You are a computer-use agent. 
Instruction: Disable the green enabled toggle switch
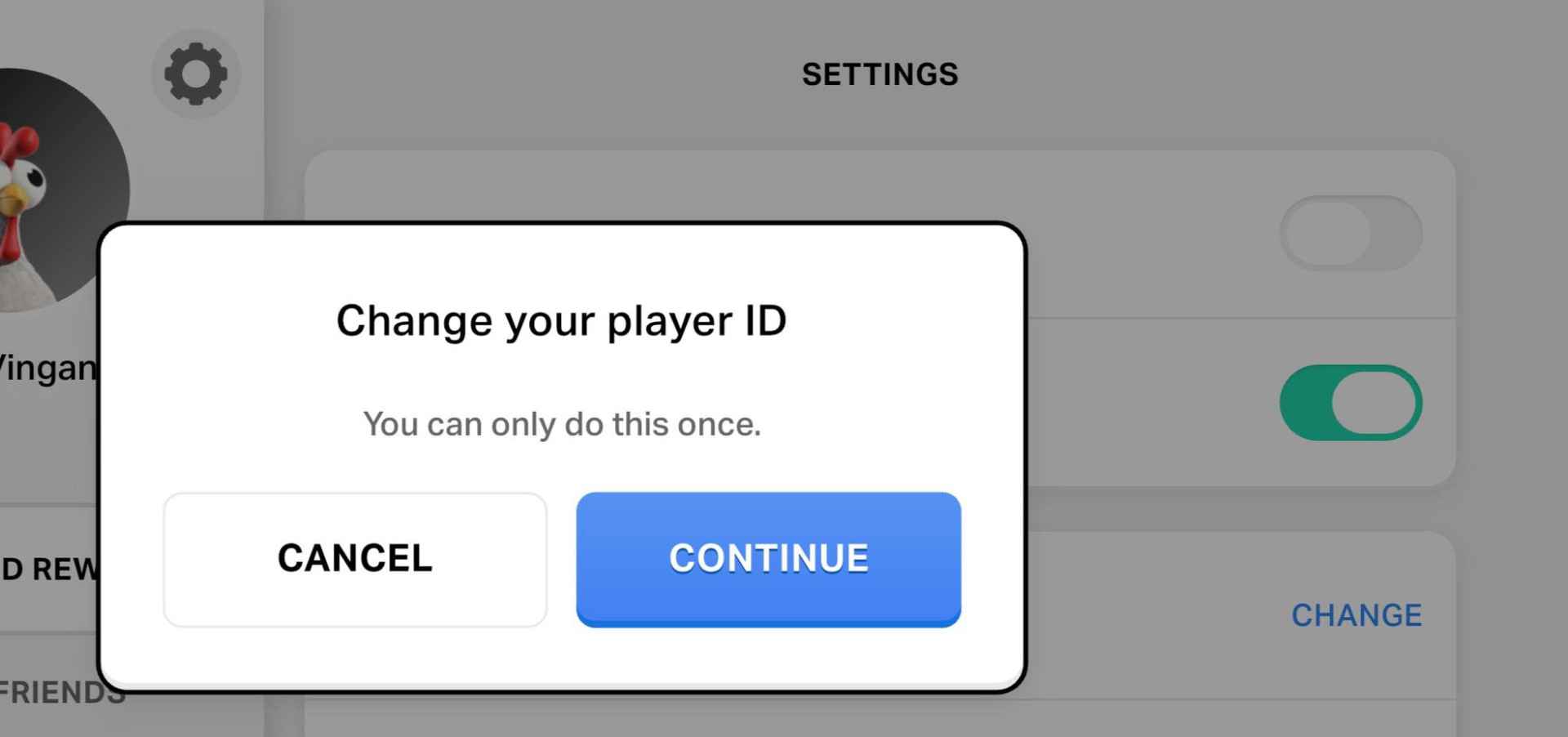(1350, 402)
